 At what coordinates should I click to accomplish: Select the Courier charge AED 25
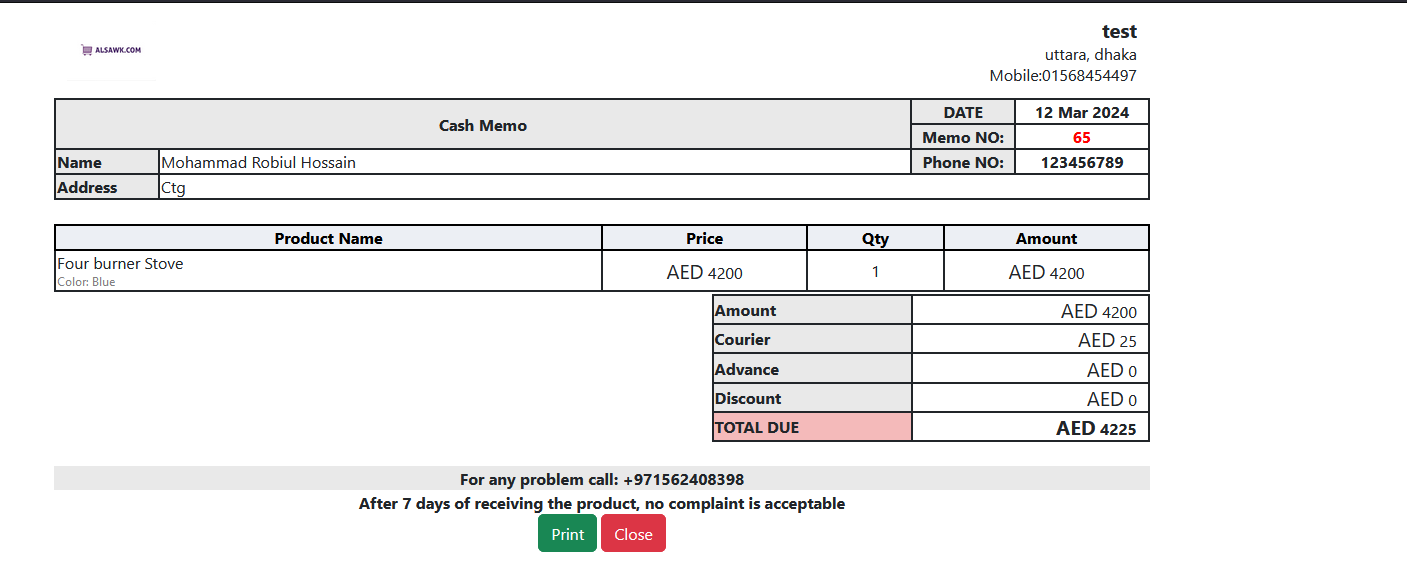pyautogui.click(x=1107, y=341)
